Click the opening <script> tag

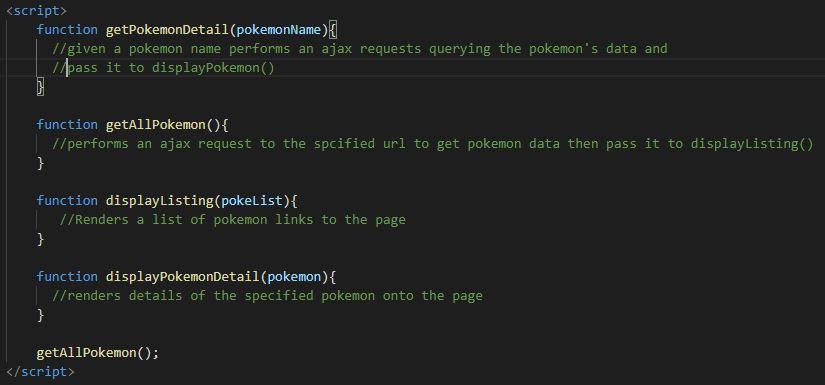pyautogui.click(x=36, y=10)
